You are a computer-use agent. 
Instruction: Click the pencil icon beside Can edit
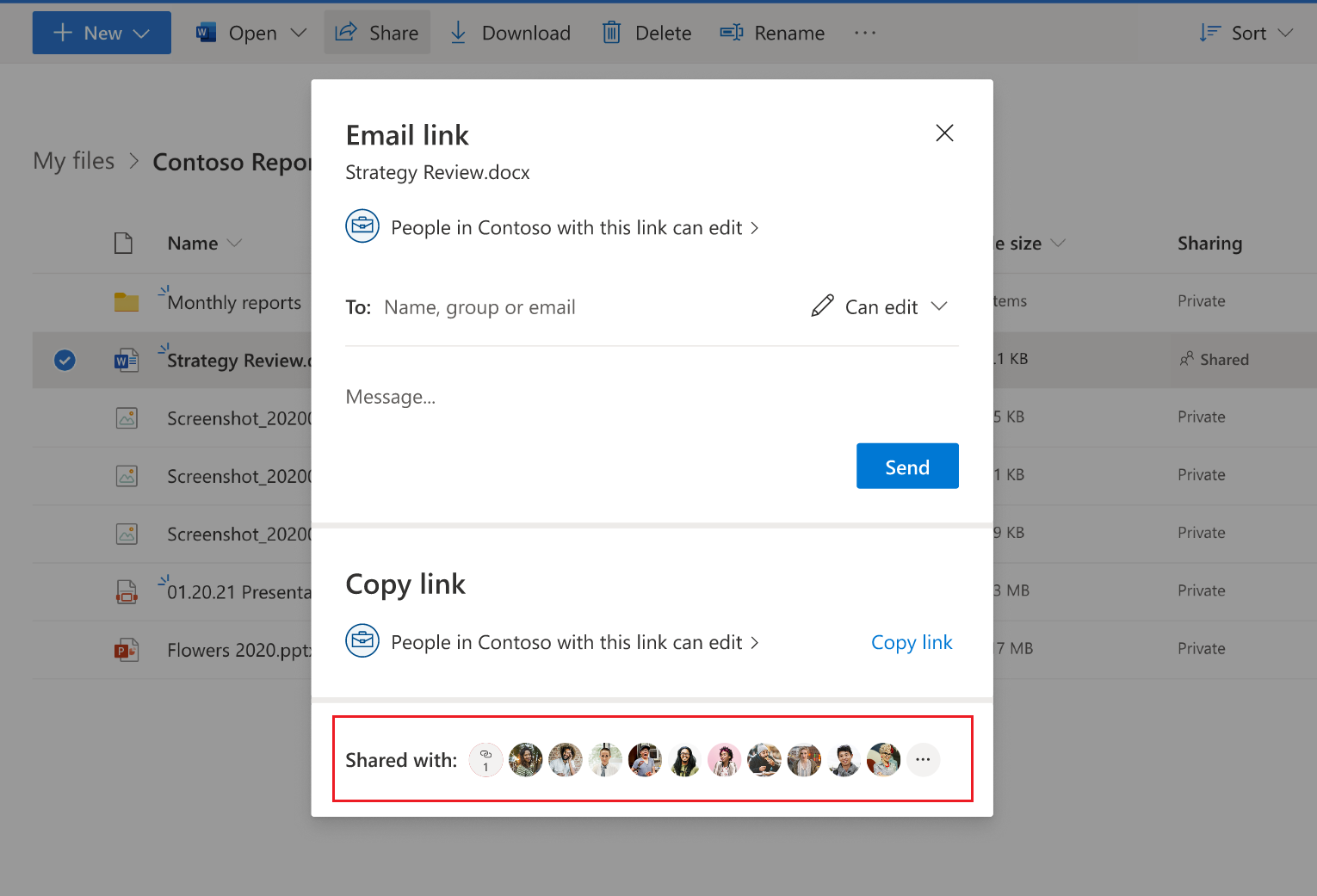[x=822, y=306]
